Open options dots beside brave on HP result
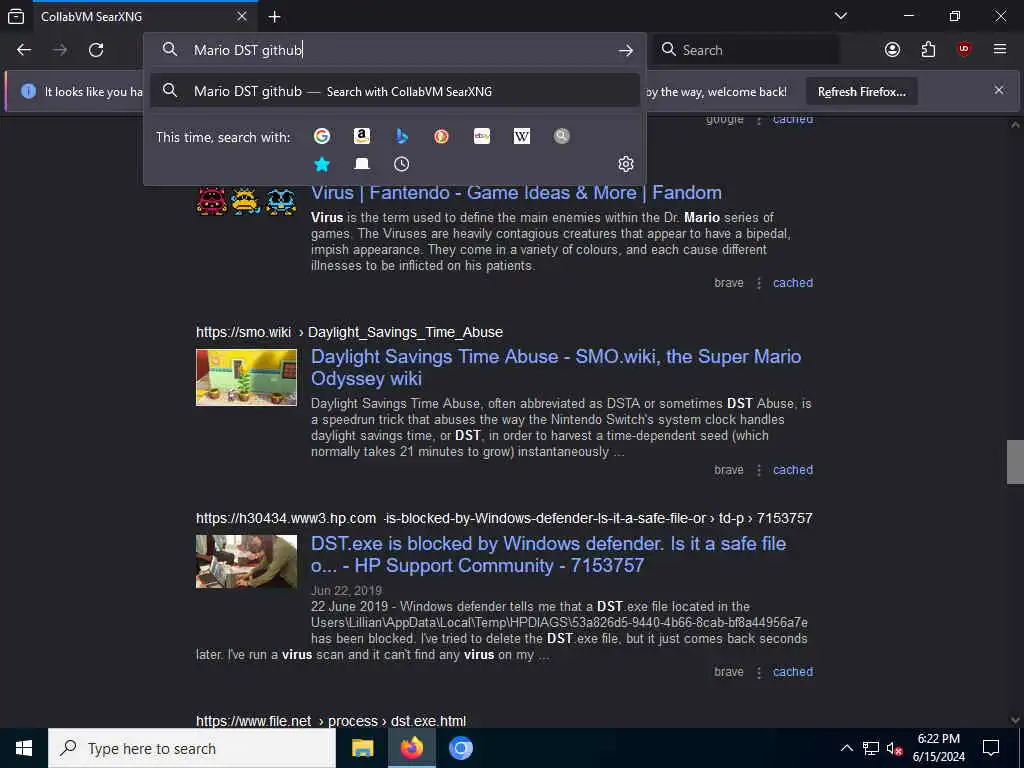Screen dimensions: 1024x768 click(x=758, y=671)
